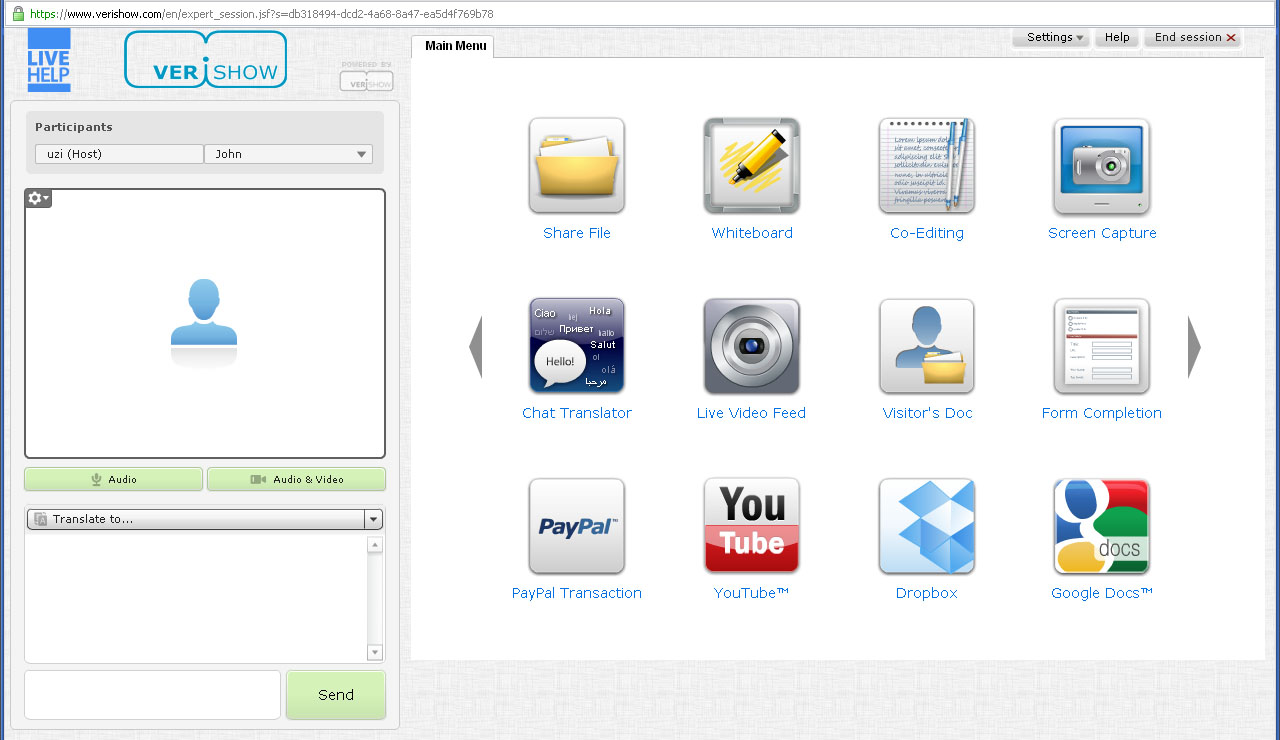The width and height of the screenshot is (1280, 740).
Task: Open the YouTube icon
Action: (x=752, y=526)
